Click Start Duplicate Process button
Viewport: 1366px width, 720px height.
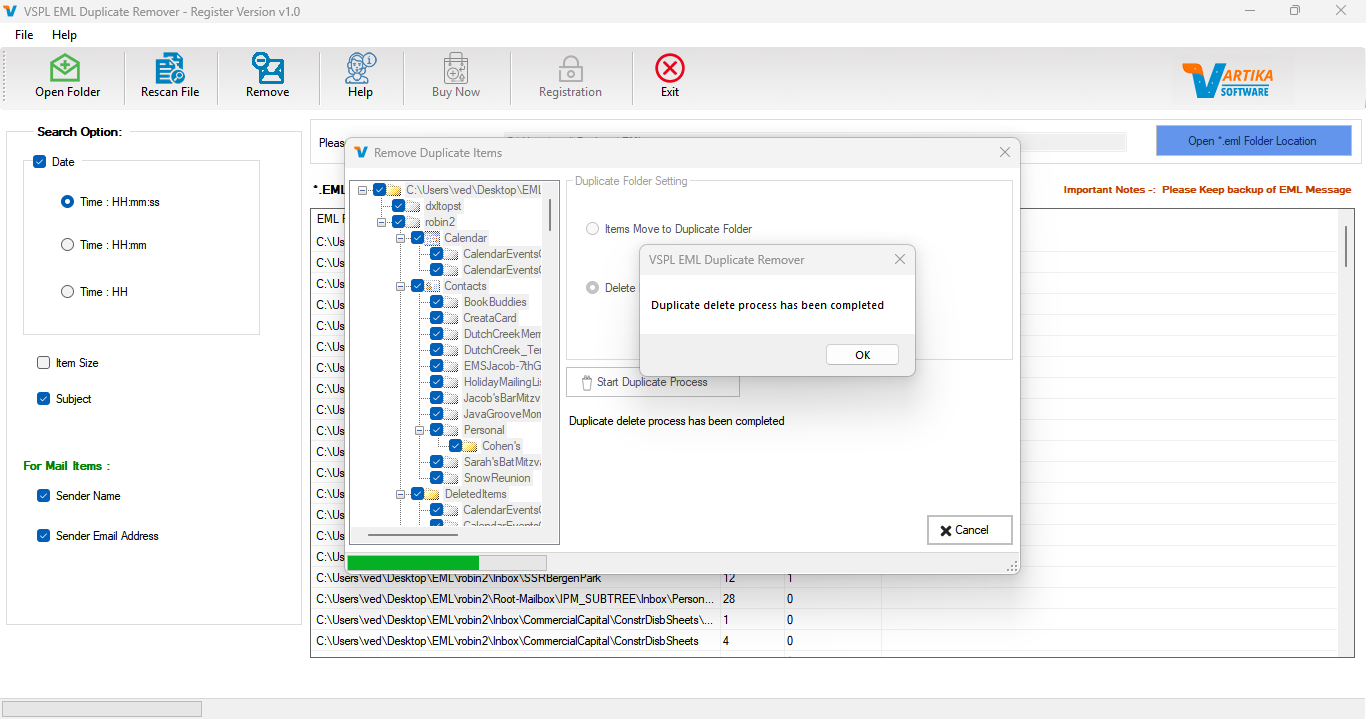[x=653, y=382]
